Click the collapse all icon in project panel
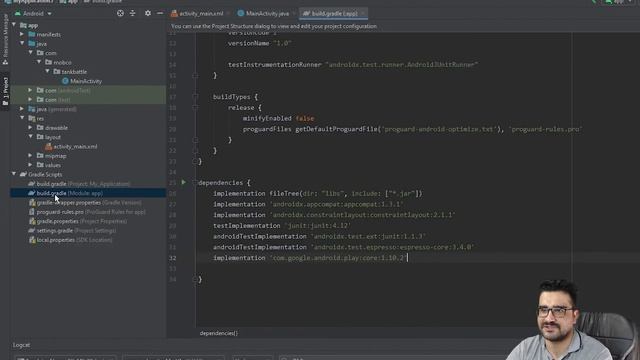The image size is (640, 360). pos(132,13)
